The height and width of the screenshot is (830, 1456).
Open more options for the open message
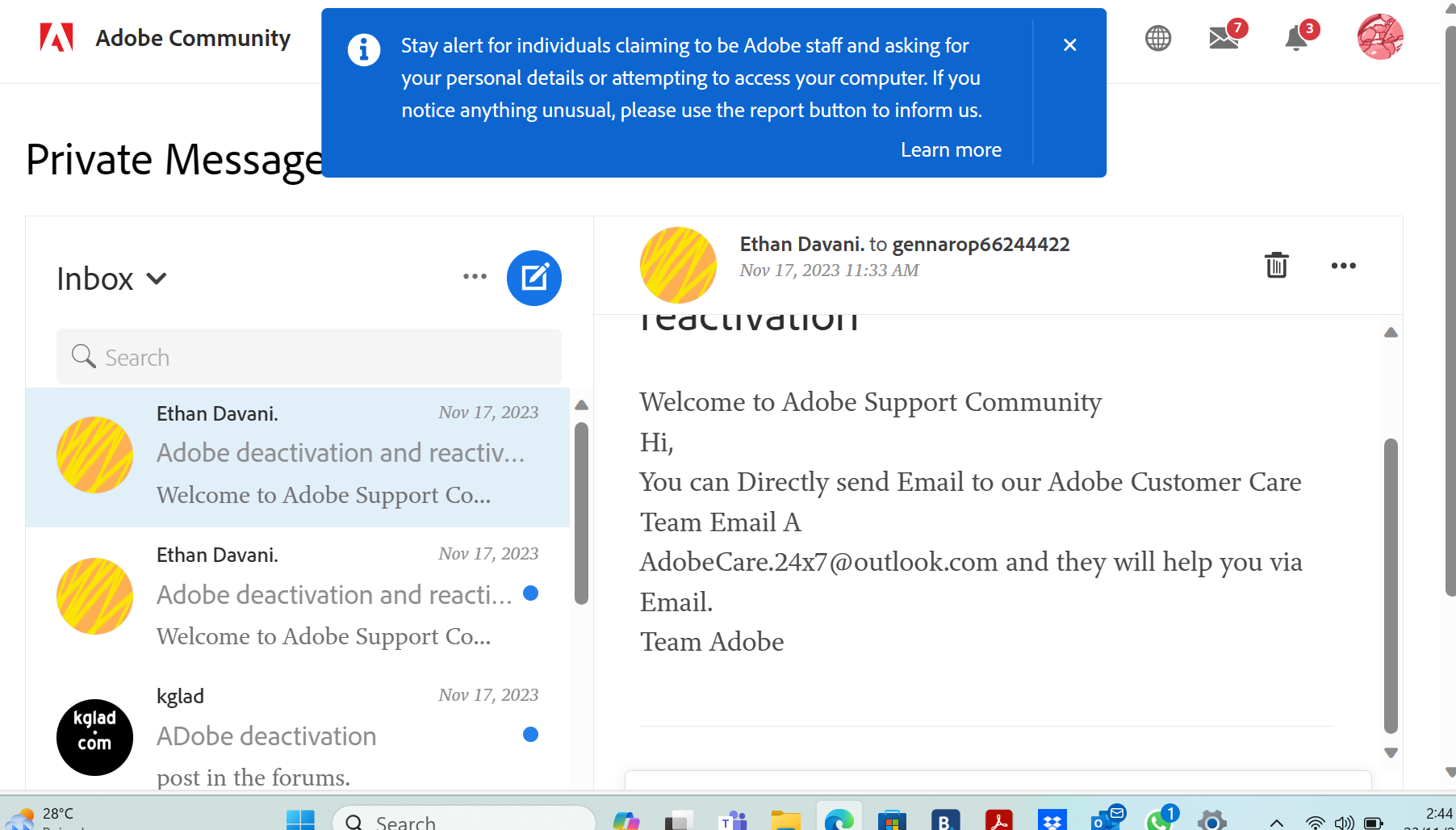point(1343,265)
